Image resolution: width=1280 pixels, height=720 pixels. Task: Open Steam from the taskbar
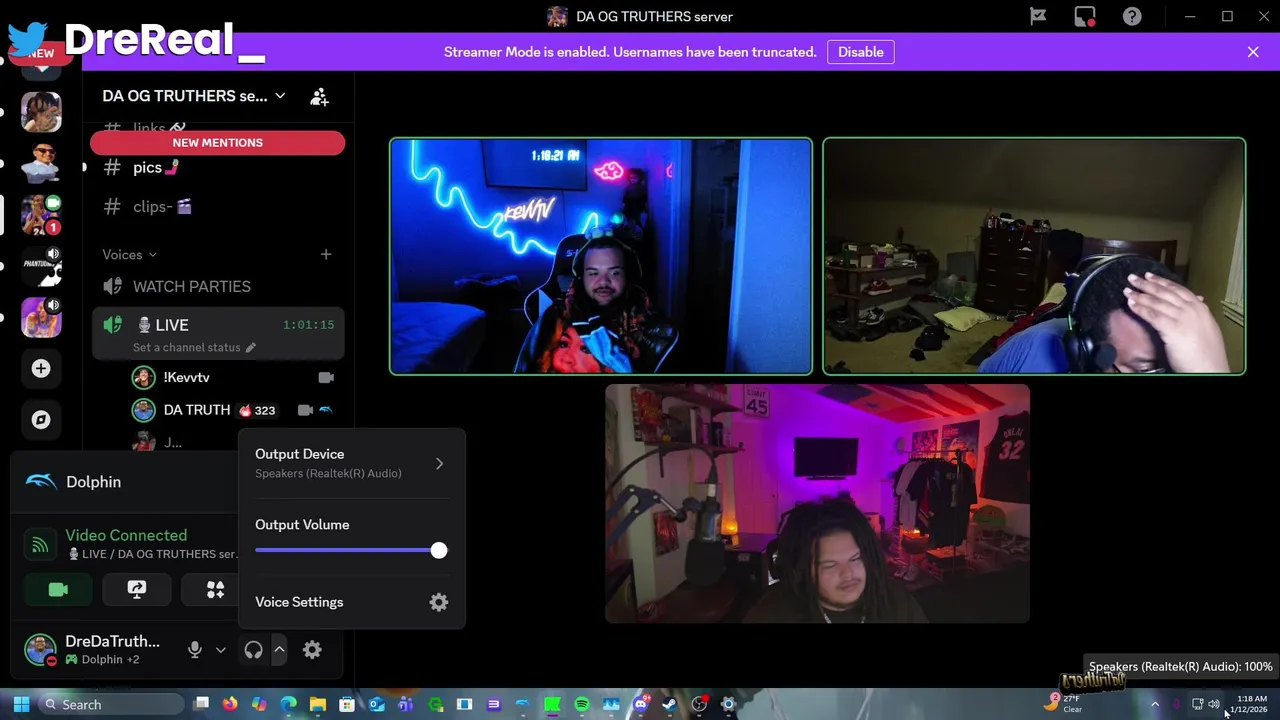(x=669, y=704)
